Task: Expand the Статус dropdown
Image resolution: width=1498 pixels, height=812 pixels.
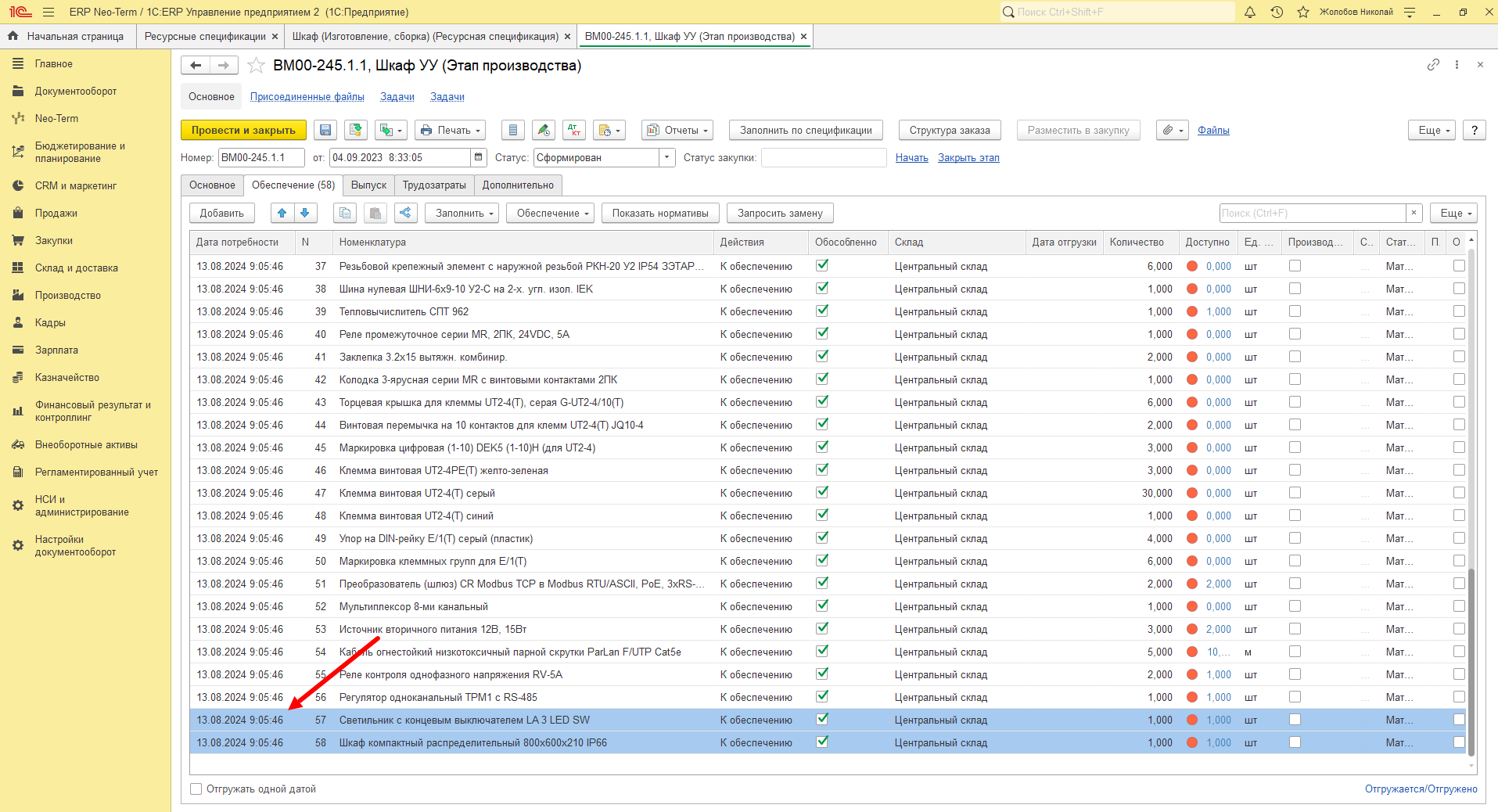Action: click(667, 157)
